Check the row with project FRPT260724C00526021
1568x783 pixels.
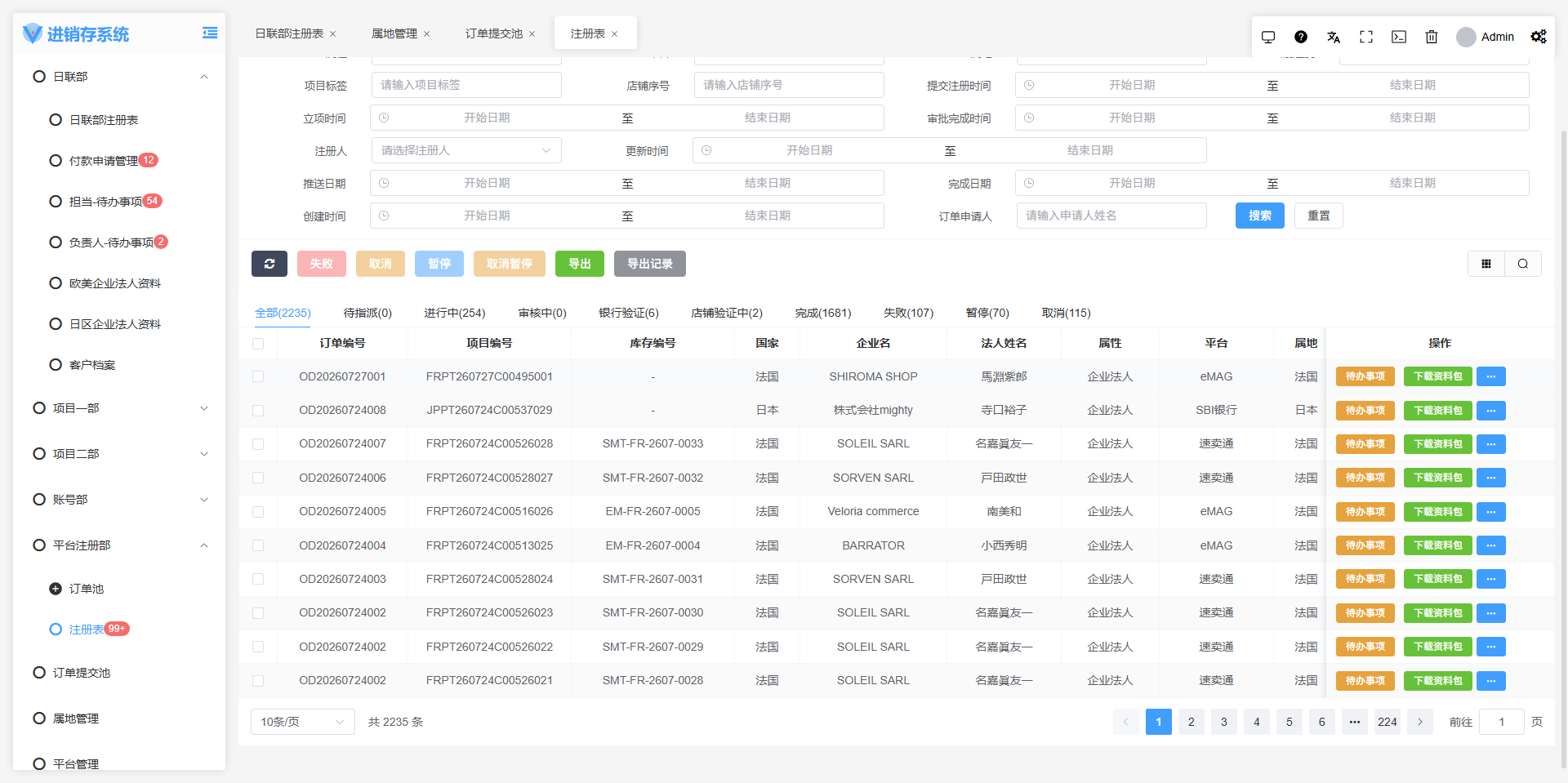tap(258, 681)
